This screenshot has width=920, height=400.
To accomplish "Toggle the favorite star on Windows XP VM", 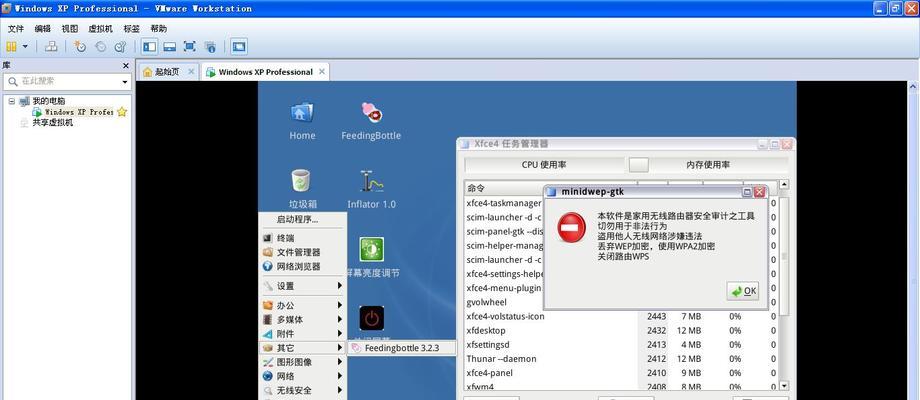I will pyautogui.click(x=122, y=111).
